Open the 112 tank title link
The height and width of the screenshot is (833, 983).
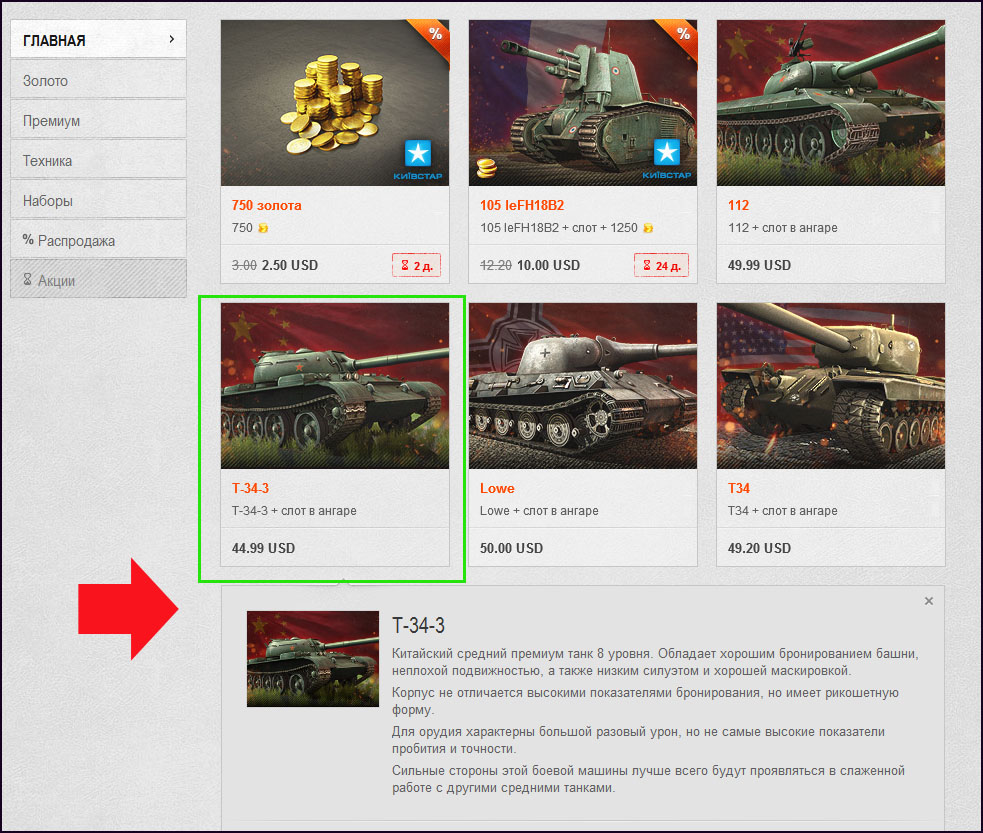[x=739, y=205]
